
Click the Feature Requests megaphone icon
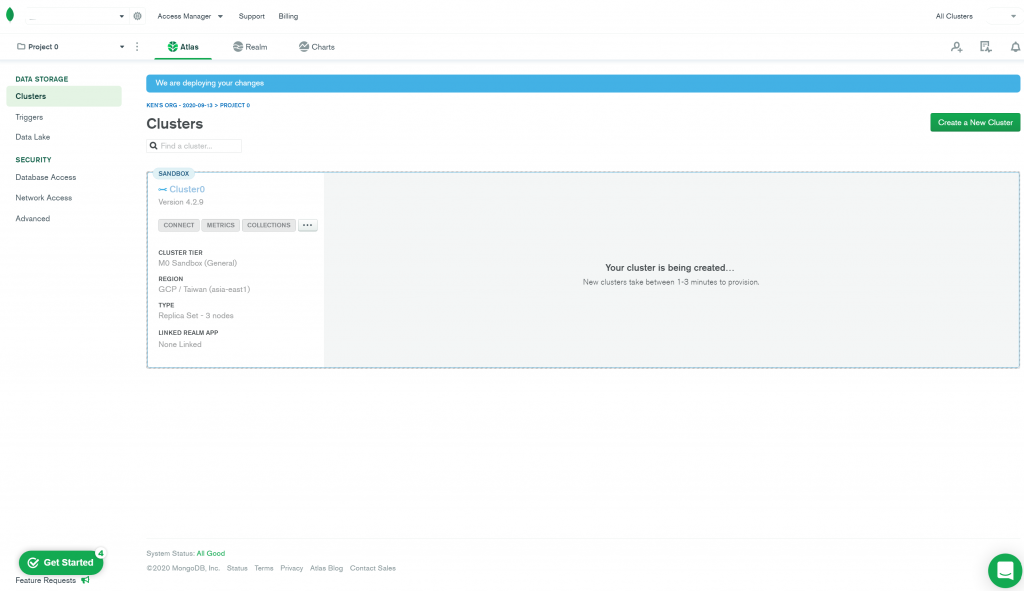85,580
